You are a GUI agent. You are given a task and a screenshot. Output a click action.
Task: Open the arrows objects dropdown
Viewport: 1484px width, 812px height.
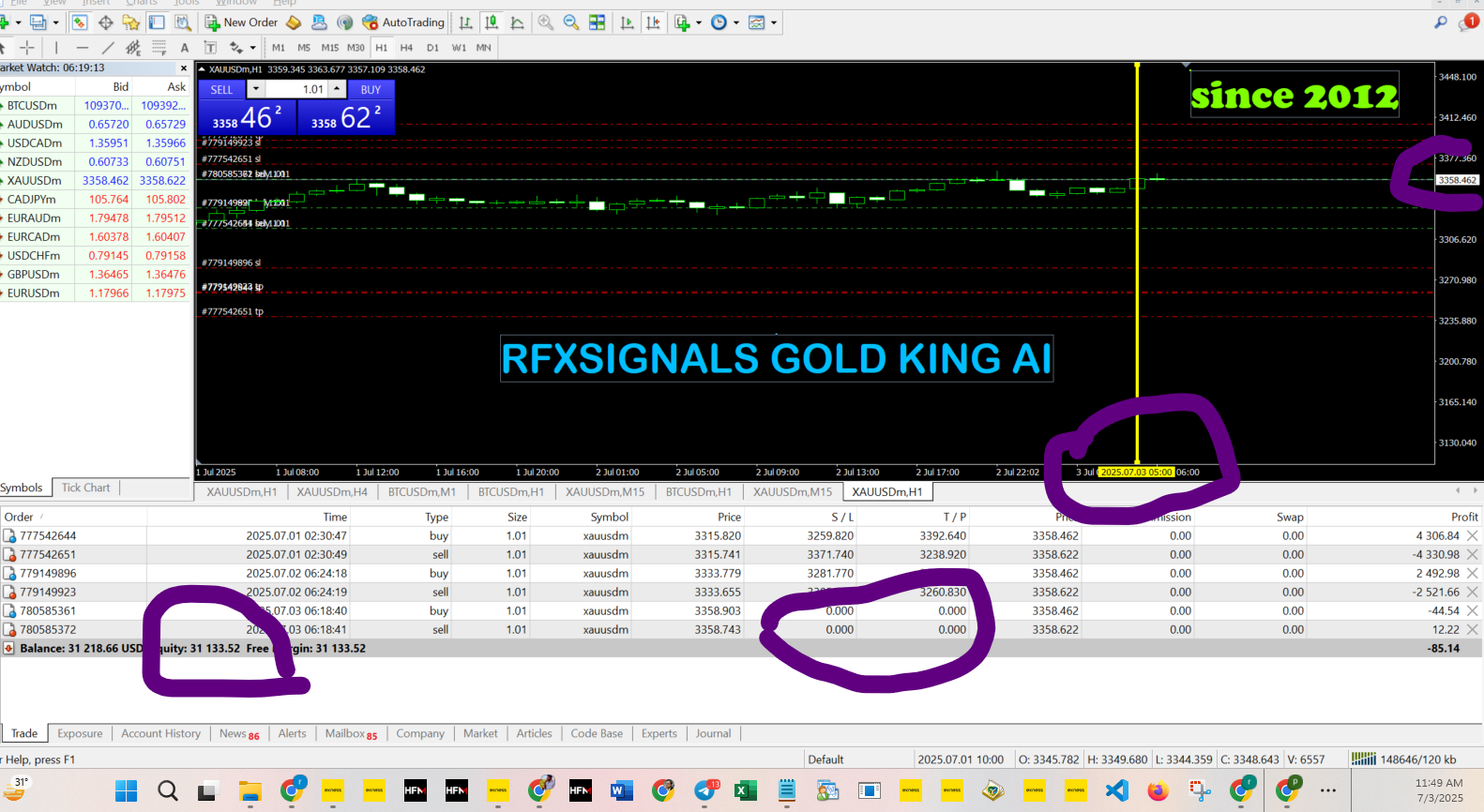pyautogui.click(x=252, y=48)
